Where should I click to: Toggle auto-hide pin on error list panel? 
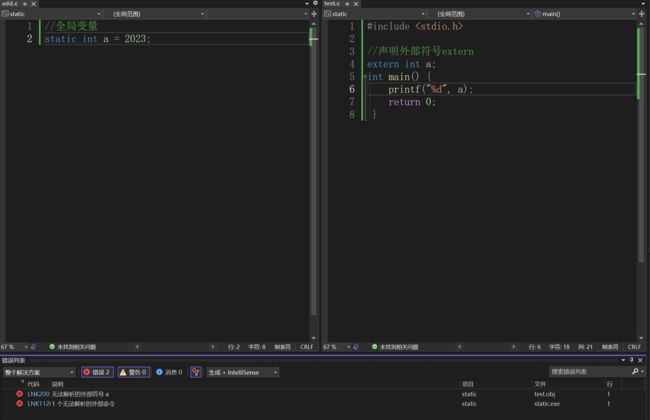coord(631,360)
